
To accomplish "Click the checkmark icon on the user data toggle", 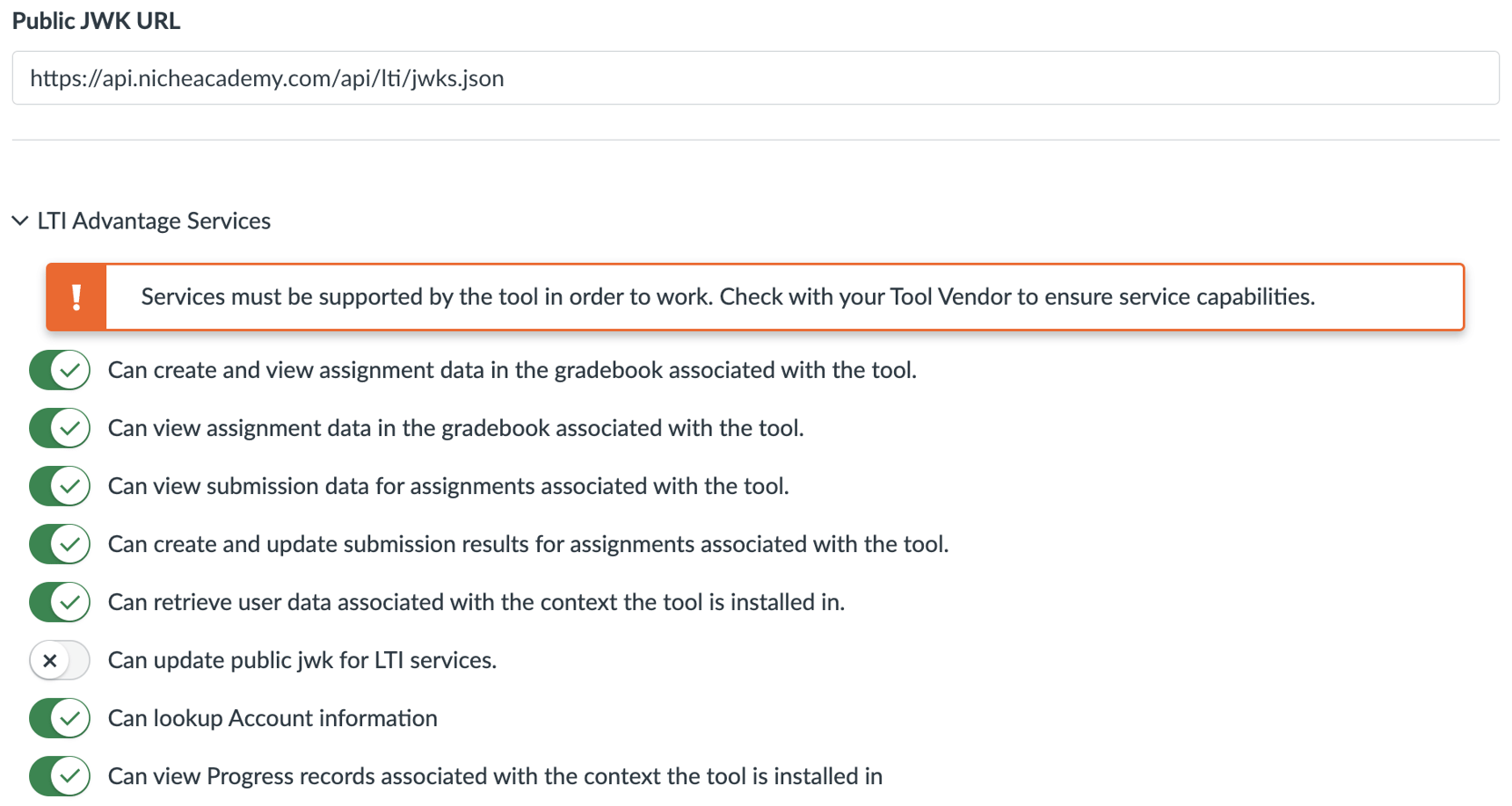I will click(69, 602).
